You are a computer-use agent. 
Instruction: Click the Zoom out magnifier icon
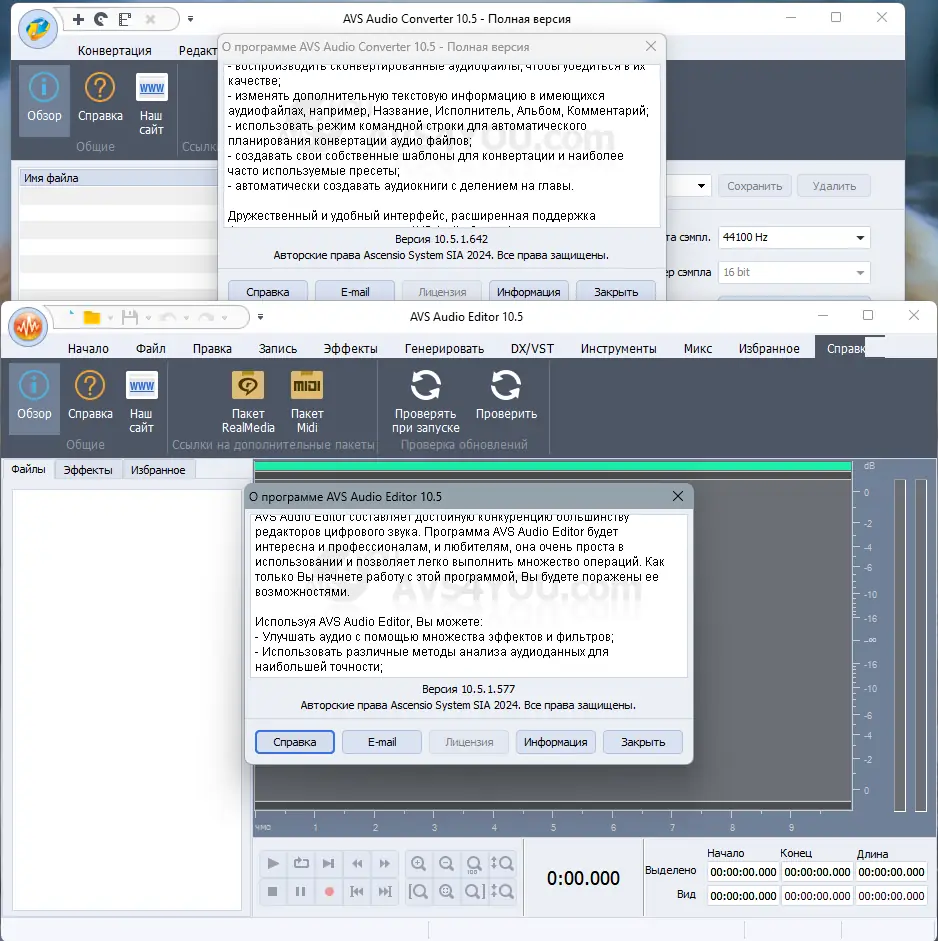[446, 863]
